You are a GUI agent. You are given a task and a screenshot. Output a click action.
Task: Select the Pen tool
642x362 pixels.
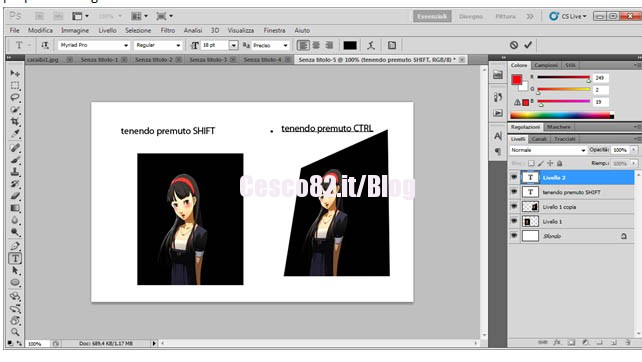tap(15, 246)
